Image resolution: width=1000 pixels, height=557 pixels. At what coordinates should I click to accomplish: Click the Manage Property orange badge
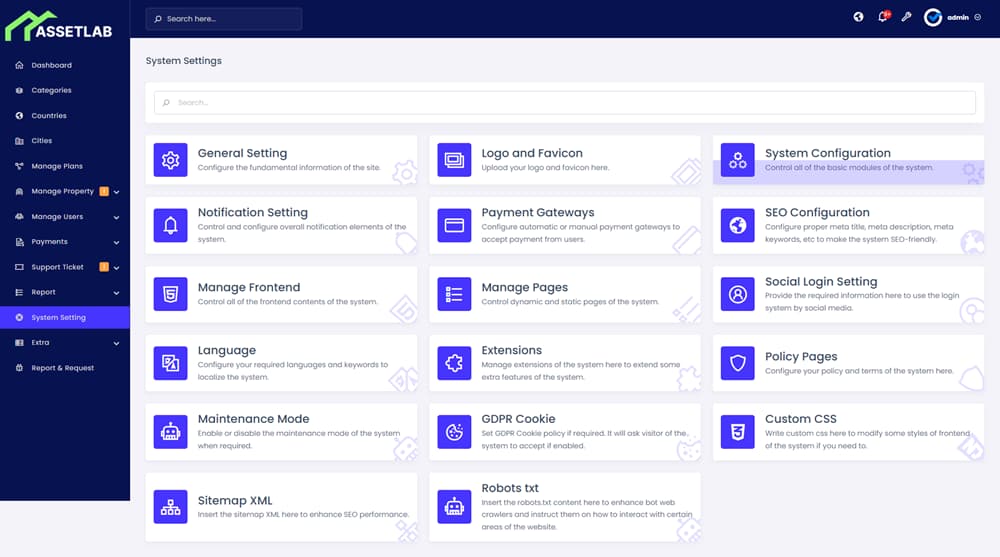click(x=104, y=191)
